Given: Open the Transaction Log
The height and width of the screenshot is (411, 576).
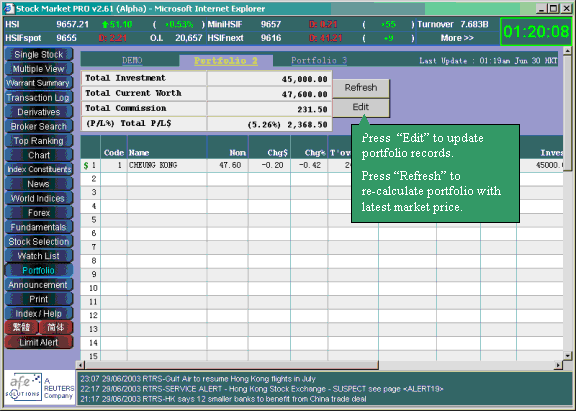Looking at the screenshot, I should click(x=39, y=98).
